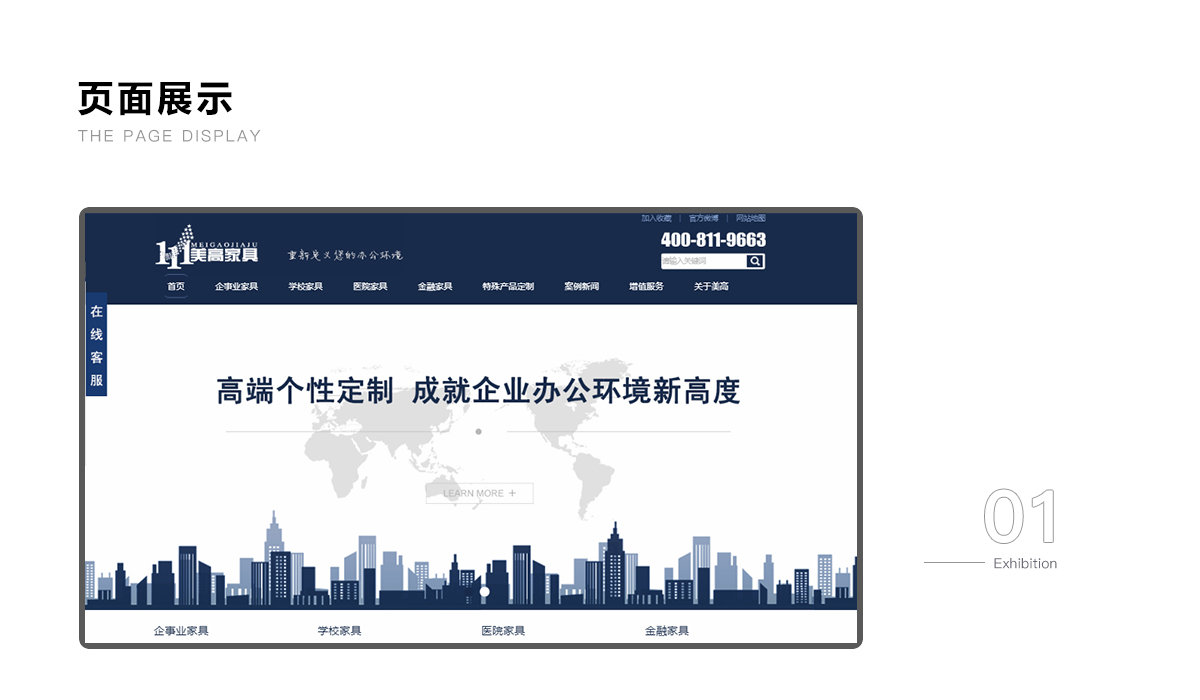Screen dimensions: 1200x700
Task: Select 学校家具 in the navigation bar
Action: pyautogui.click(x=306, y=286)
